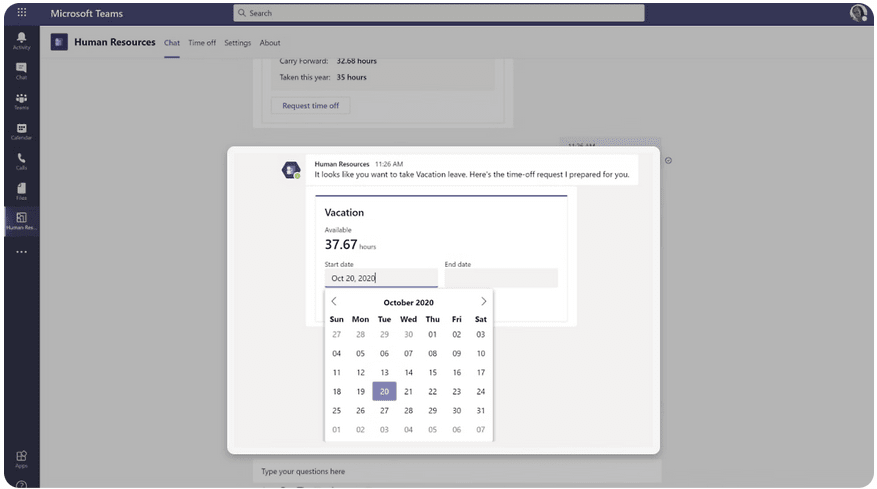877x489 pixels.
Task: Switch to the Time off tab
Action: point(202,43)
